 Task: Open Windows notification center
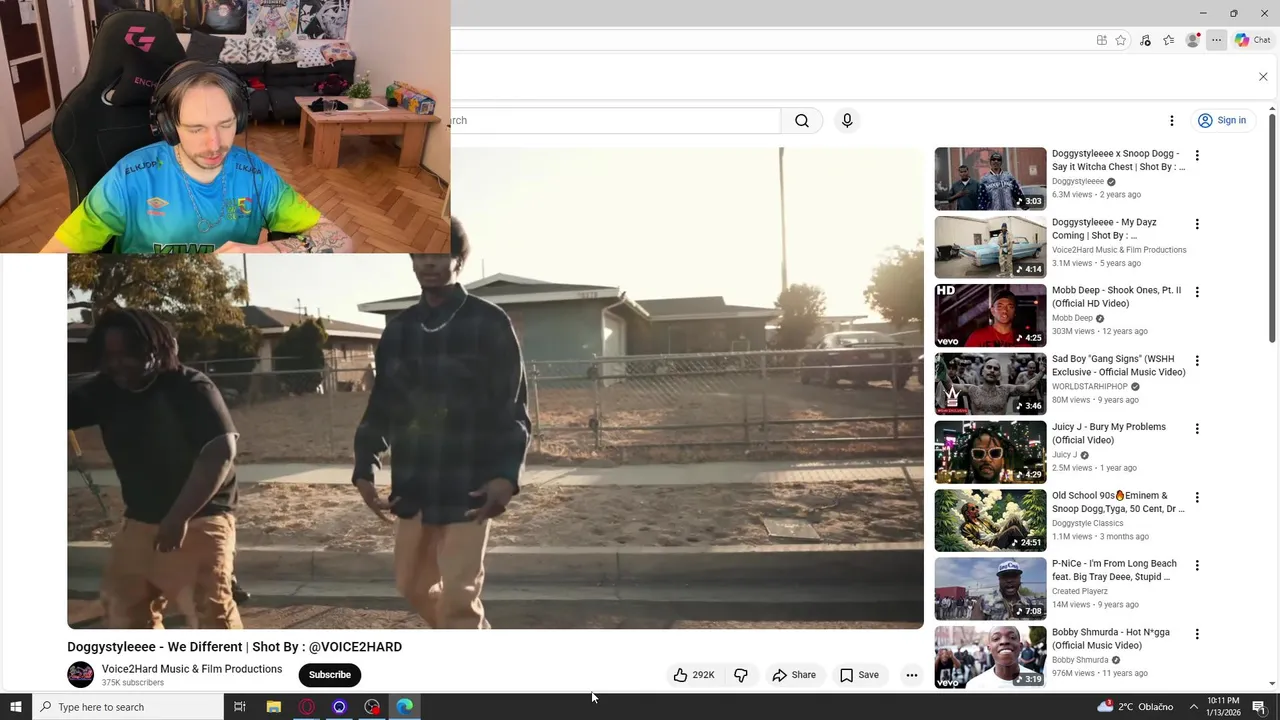click(x=1260, y=707)
